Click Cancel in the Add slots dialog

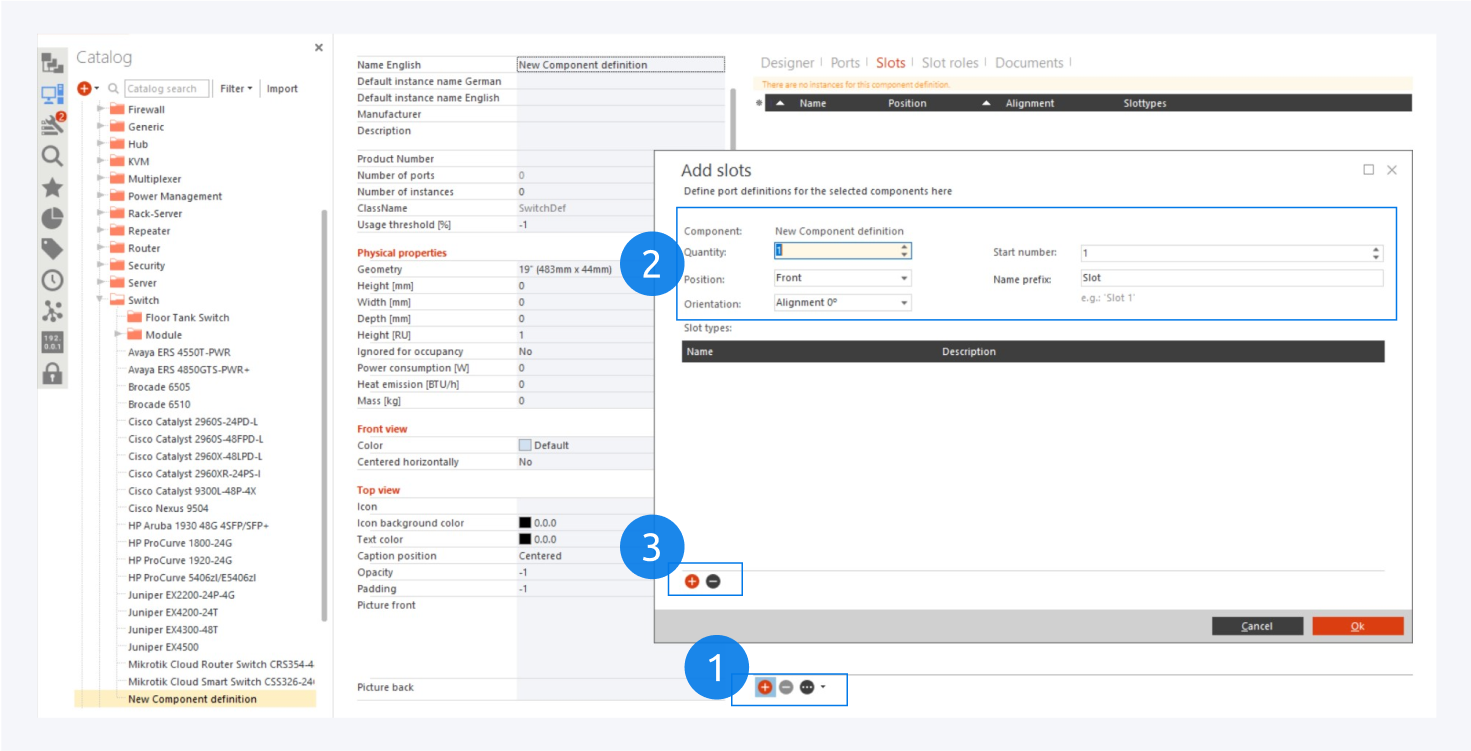(x=1257, y=626)
